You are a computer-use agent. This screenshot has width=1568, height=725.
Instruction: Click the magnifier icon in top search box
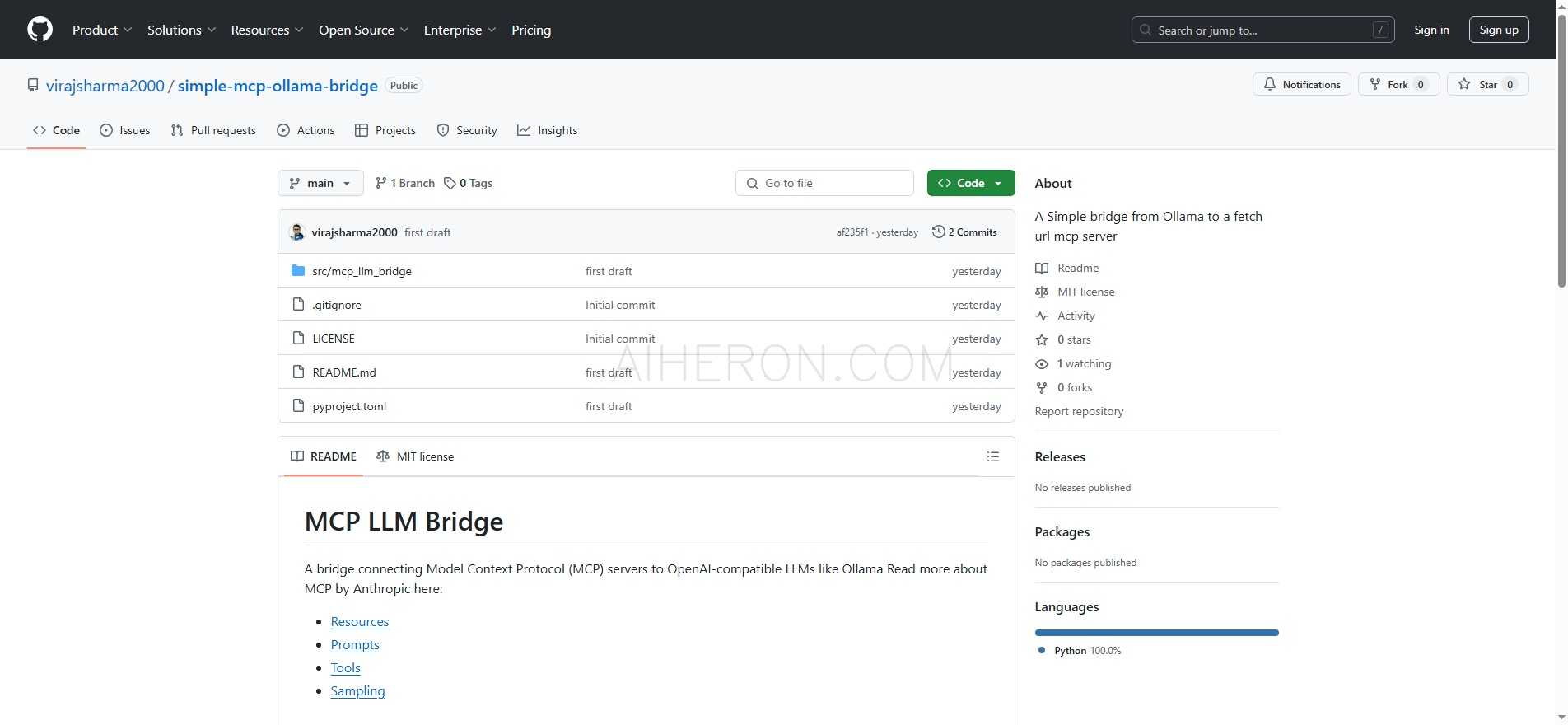point(1146,30)
